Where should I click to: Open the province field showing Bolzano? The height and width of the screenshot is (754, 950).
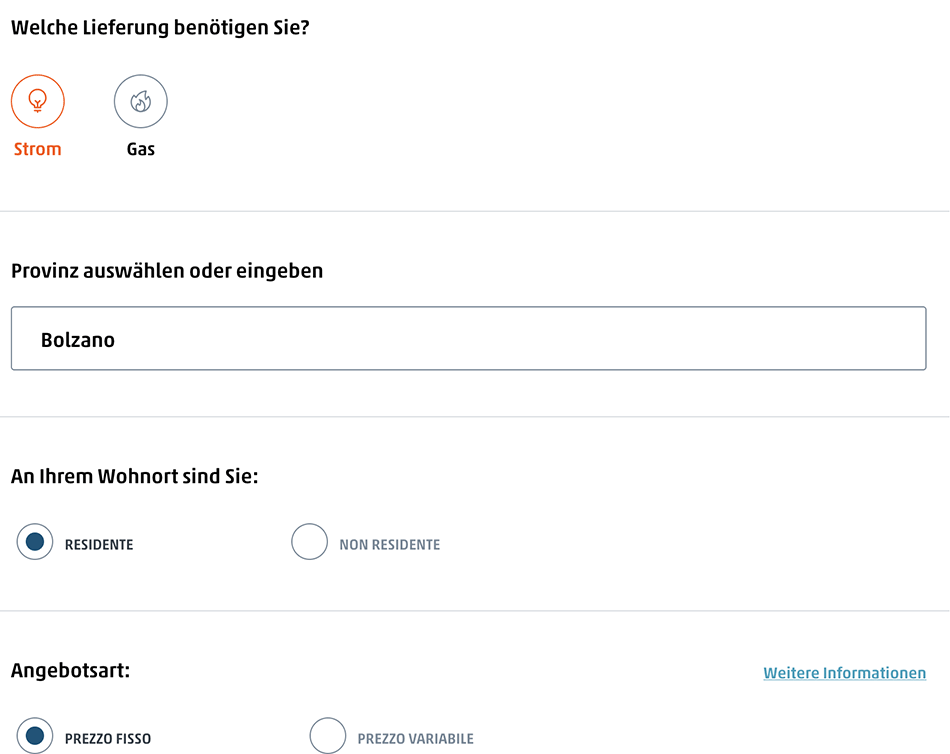pos(468,338)
